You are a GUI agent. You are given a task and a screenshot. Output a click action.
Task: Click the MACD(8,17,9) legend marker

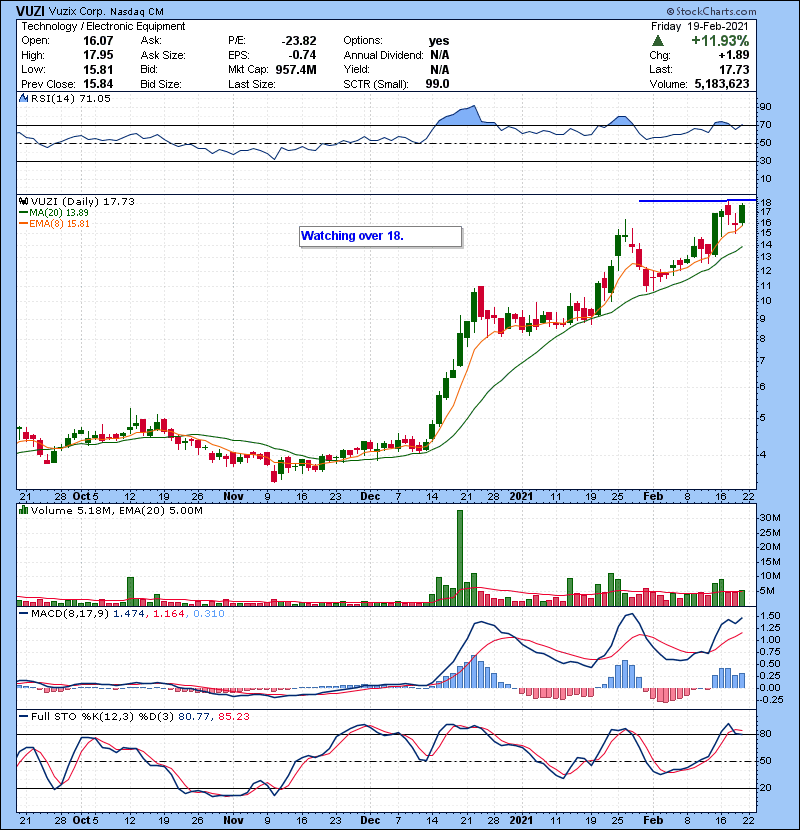(x=23, y=614)
